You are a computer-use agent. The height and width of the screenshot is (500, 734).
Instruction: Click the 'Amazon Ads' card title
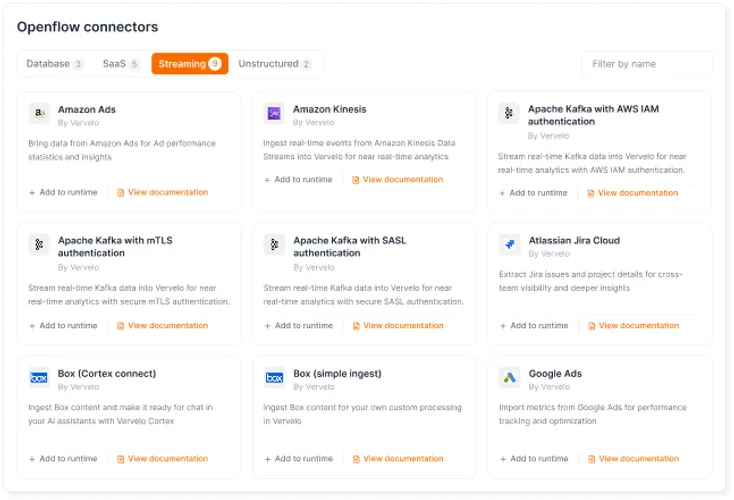point(87,110)
